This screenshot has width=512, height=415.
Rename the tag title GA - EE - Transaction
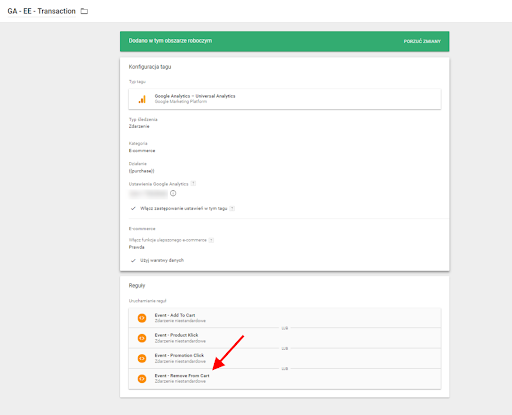point(42,11)
